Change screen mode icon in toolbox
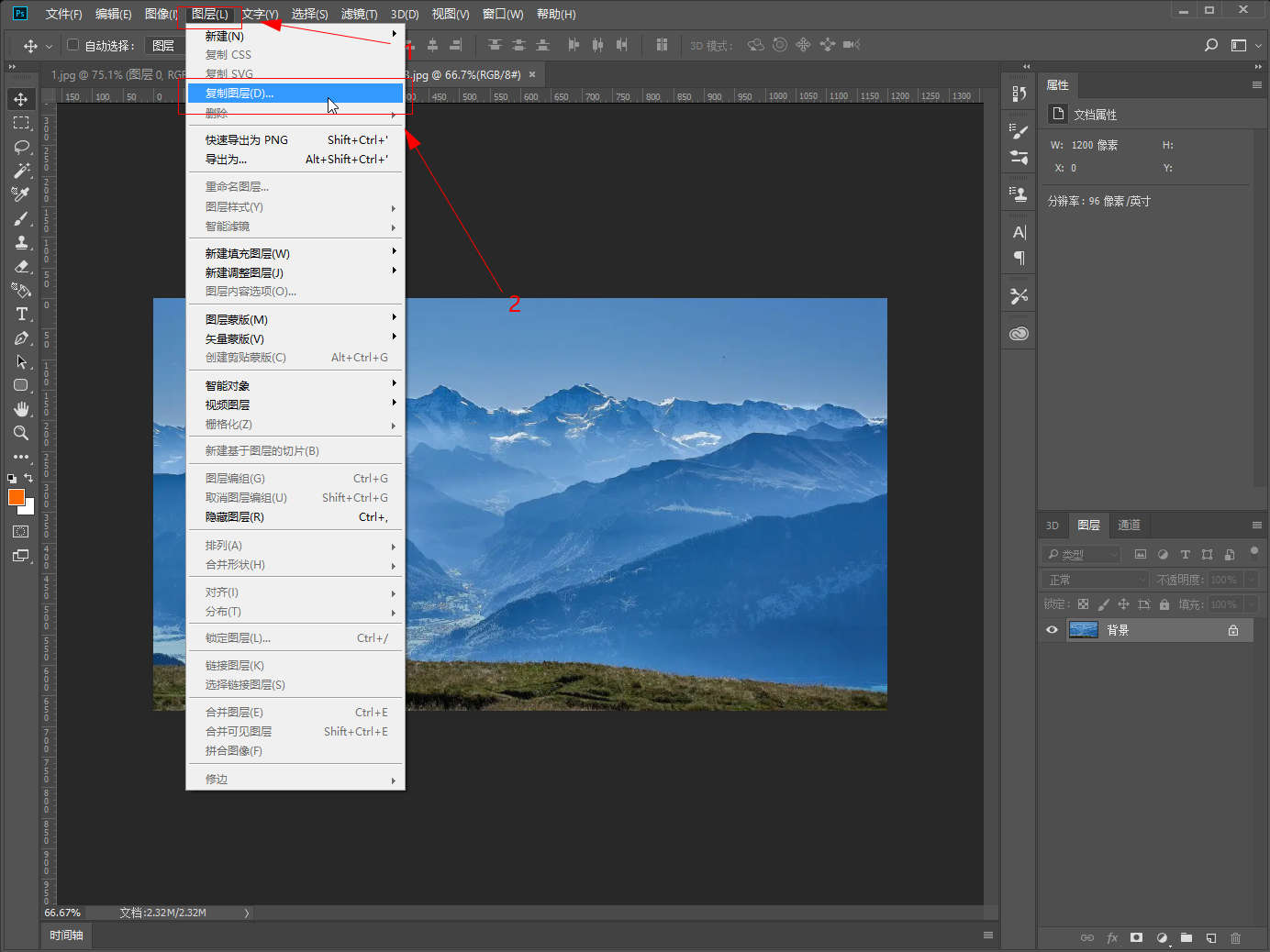This screenshot has width=1270, height=952. point(21,556)
